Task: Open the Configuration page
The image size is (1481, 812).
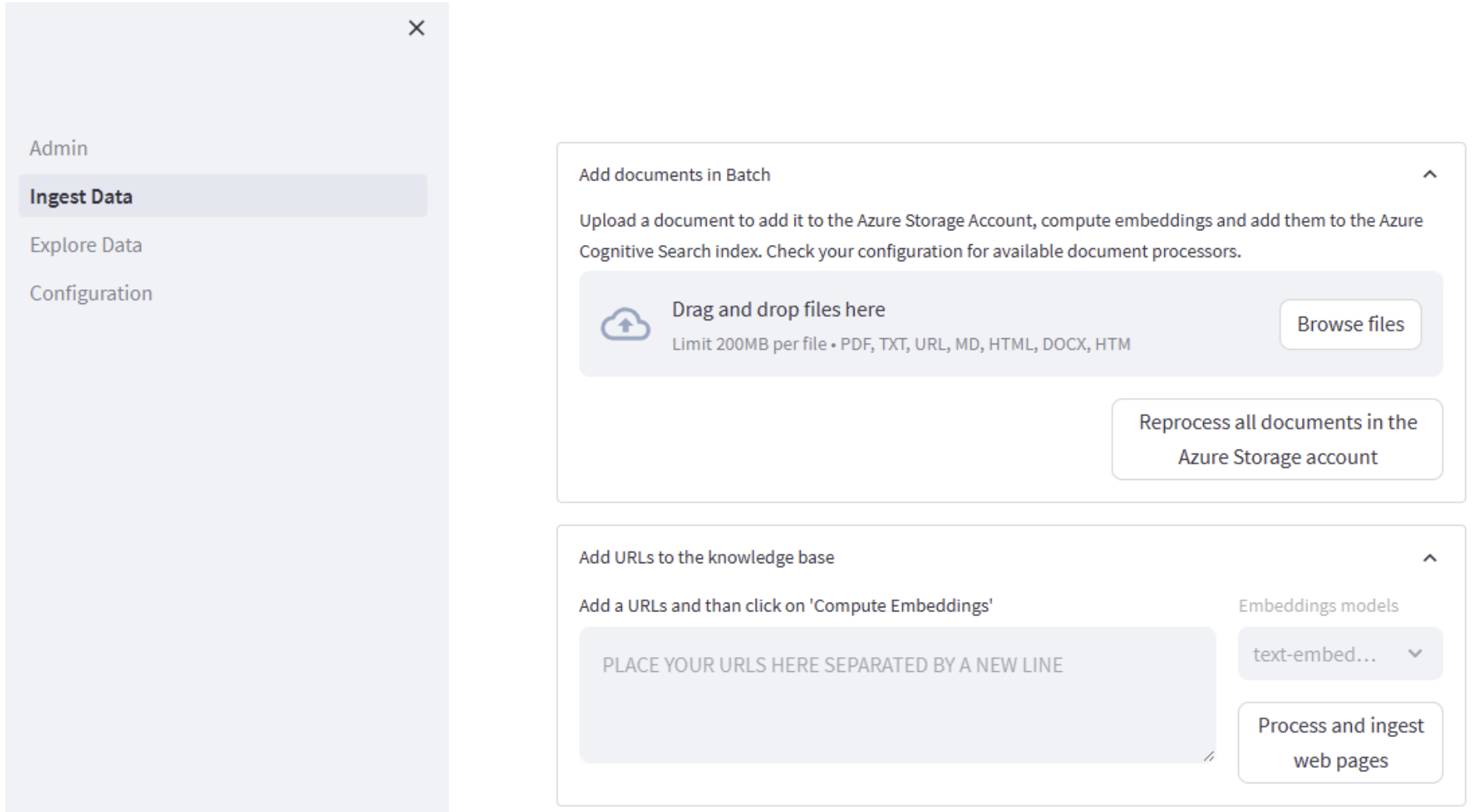Action: coord(91,293)
